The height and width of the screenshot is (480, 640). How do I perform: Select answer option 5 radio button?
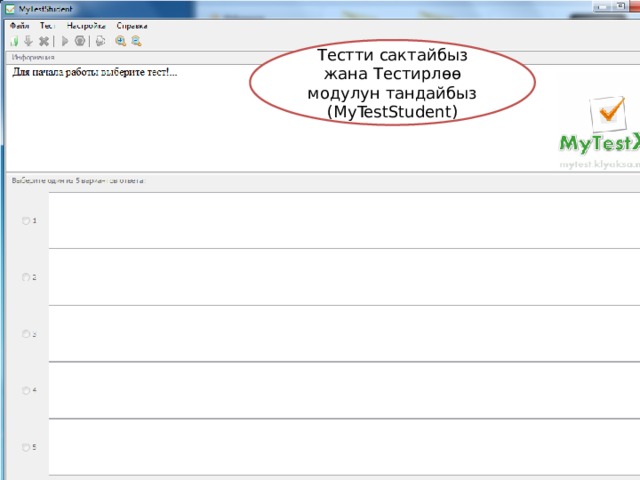26,447
